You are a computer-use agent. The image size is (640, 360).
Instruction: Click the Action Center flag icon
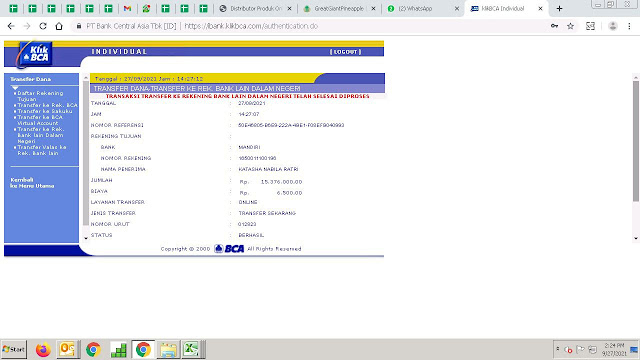[x=580, y=349]
